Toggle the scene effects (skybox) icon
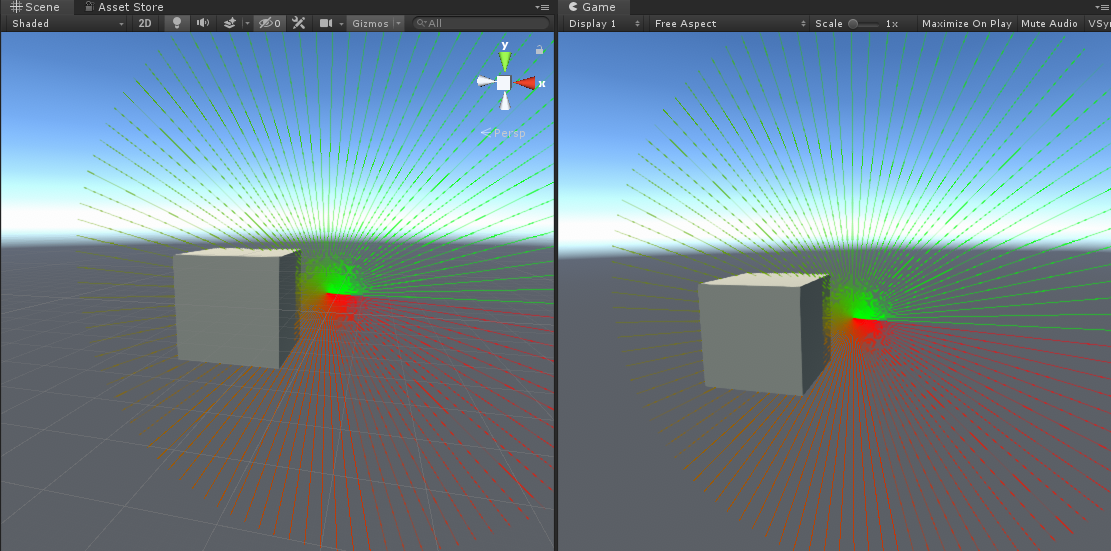The height and width of the screenshot is (551, 1111). pyautogui.click(x=230, y=23)
